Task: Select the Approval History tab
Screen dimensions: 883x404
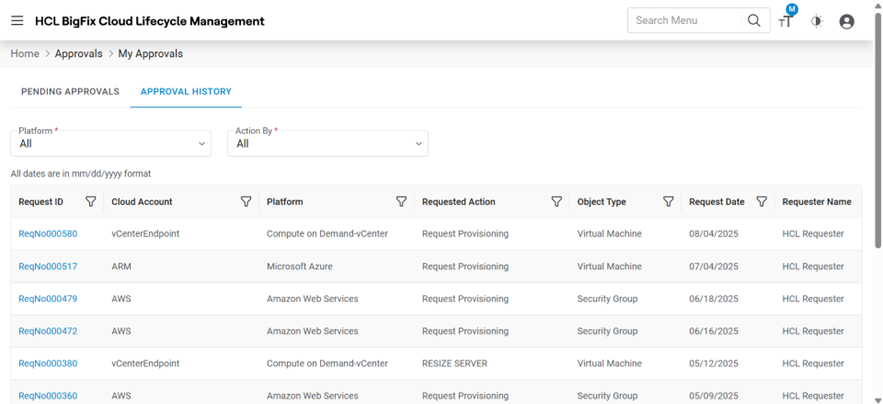Action: [x=186, y=92]
